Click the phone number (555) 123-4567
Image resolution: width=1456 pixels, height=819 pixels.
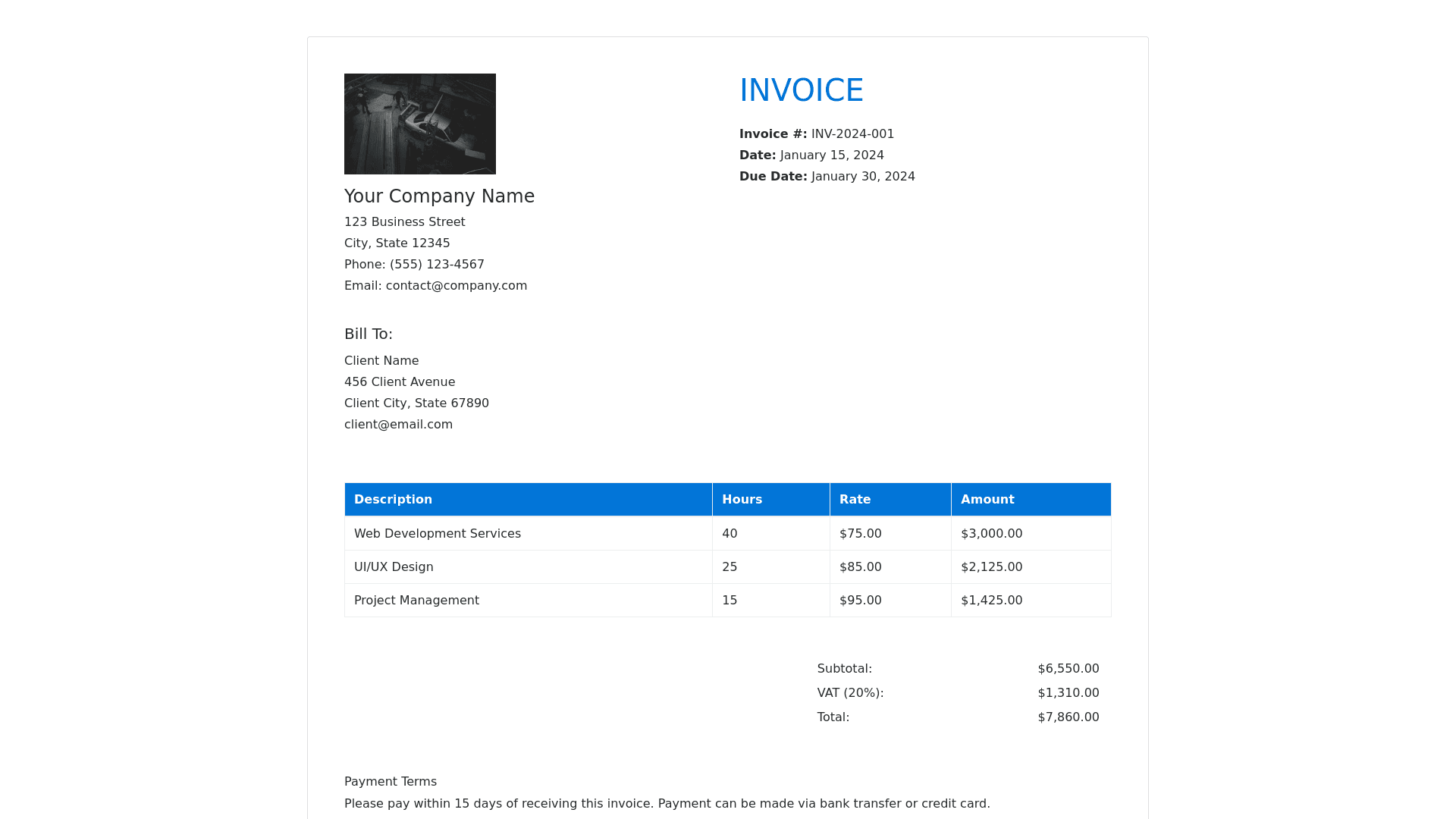[437, 265]
